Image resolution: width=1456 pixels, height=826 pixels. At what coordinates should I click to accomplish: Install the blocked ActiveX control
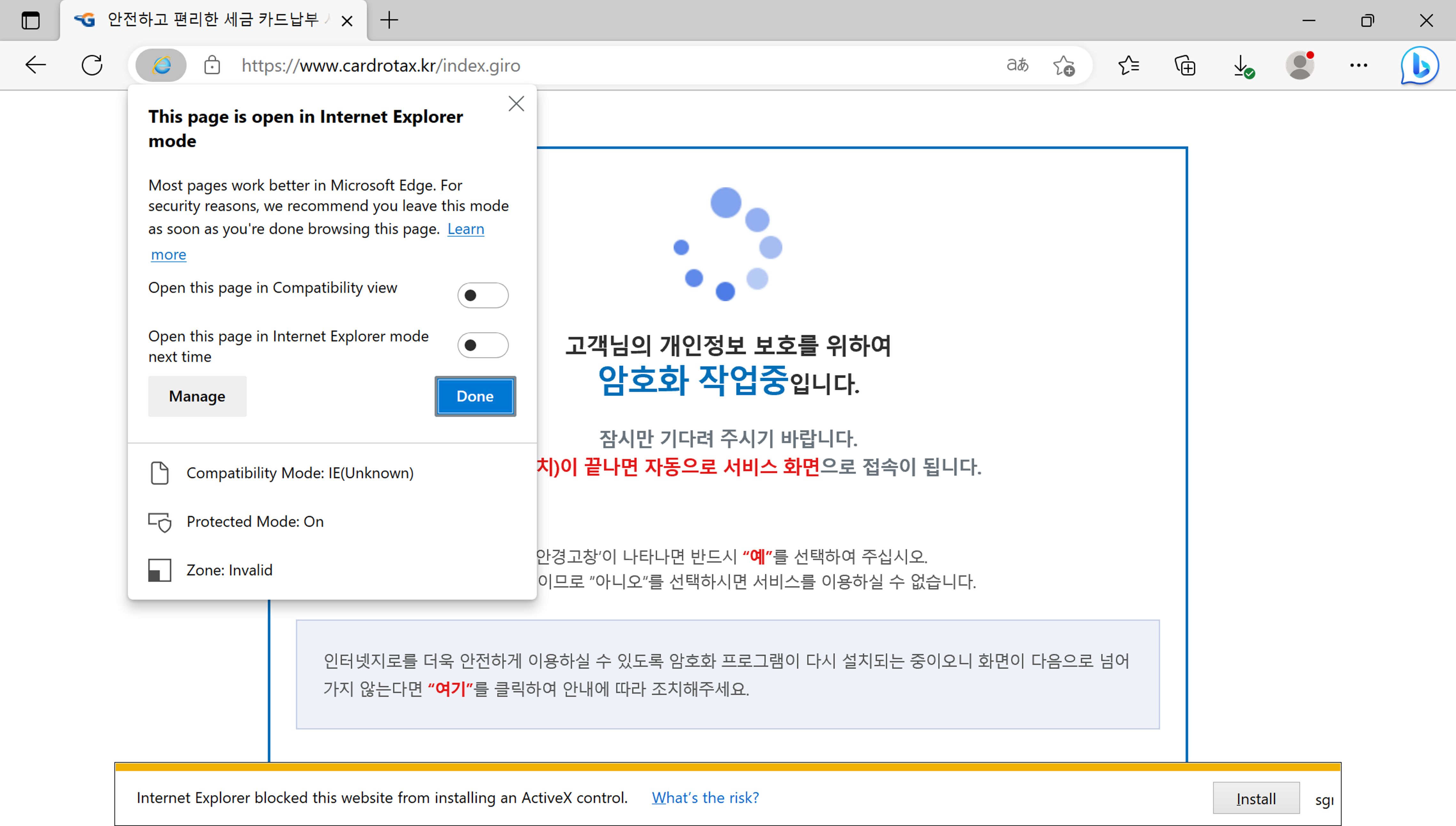tap(1256, 798)
